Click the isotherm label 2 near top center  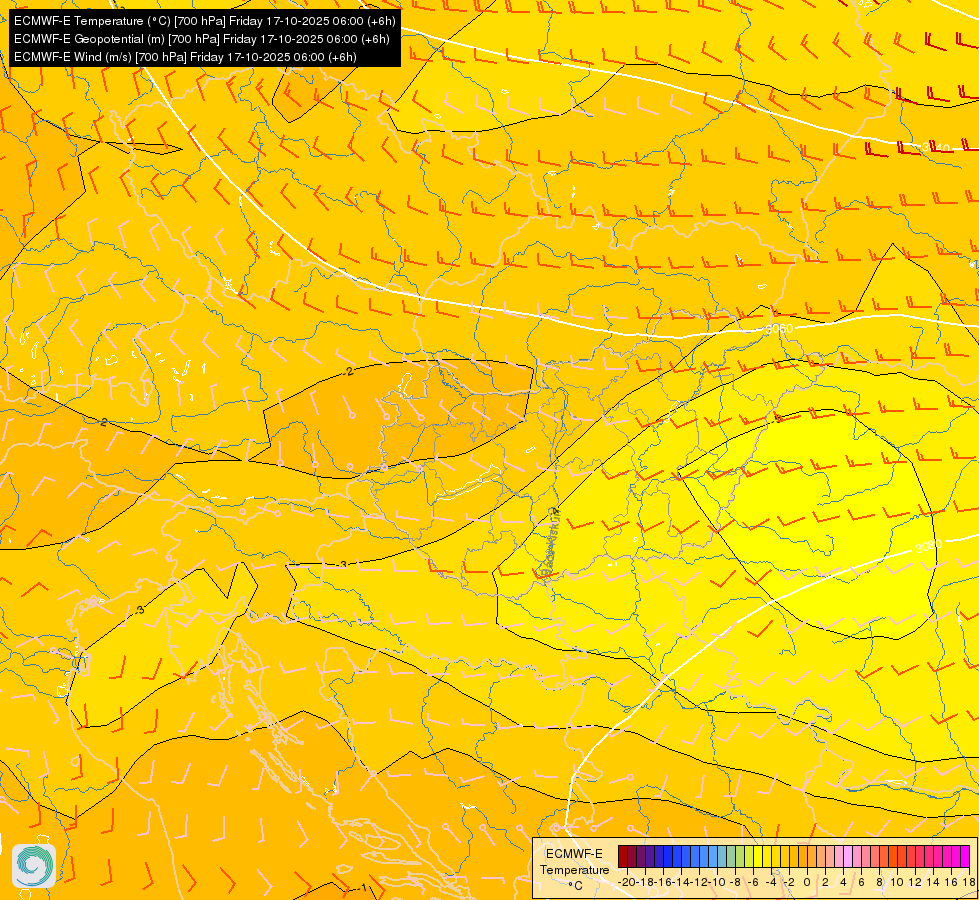350,372
